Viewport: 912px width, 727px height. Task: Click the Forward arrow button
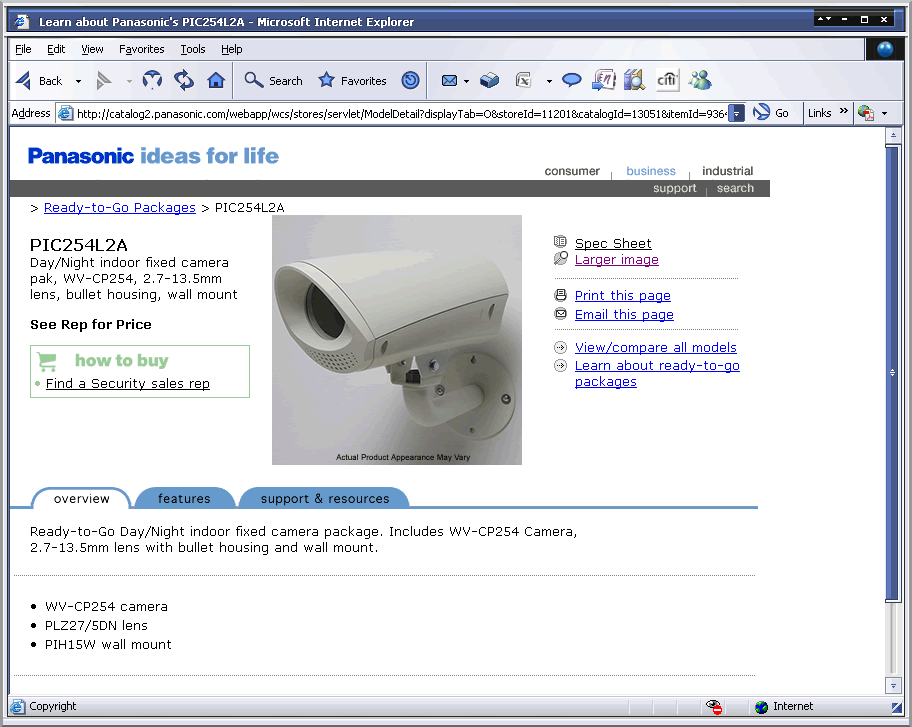[x=104, y=81]
